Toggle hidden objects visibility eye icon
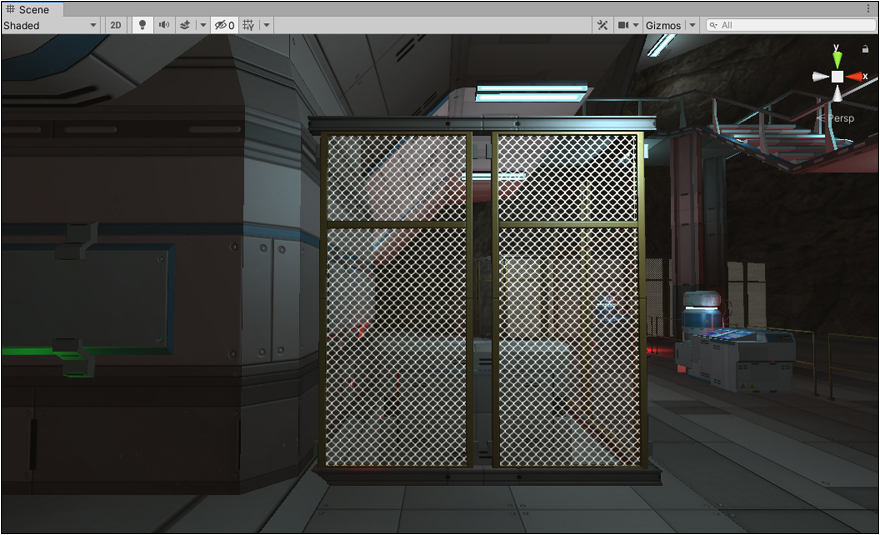Image resolution: width=880 pixels, height=535 pixels. [224, 25]
